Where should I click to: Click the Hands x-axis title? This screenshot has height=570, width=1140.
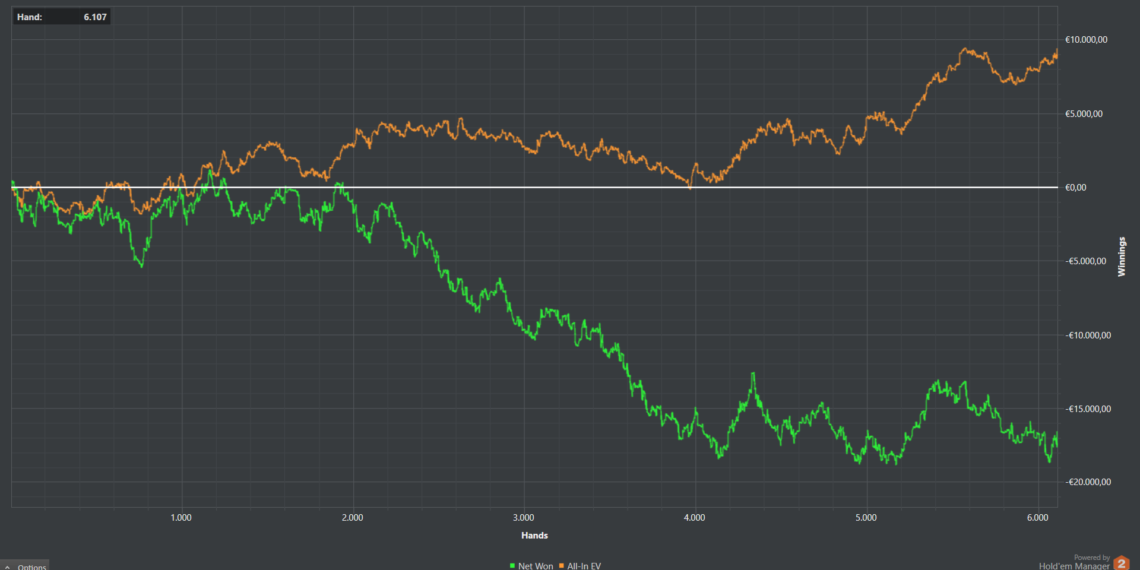tap(533, 535)
